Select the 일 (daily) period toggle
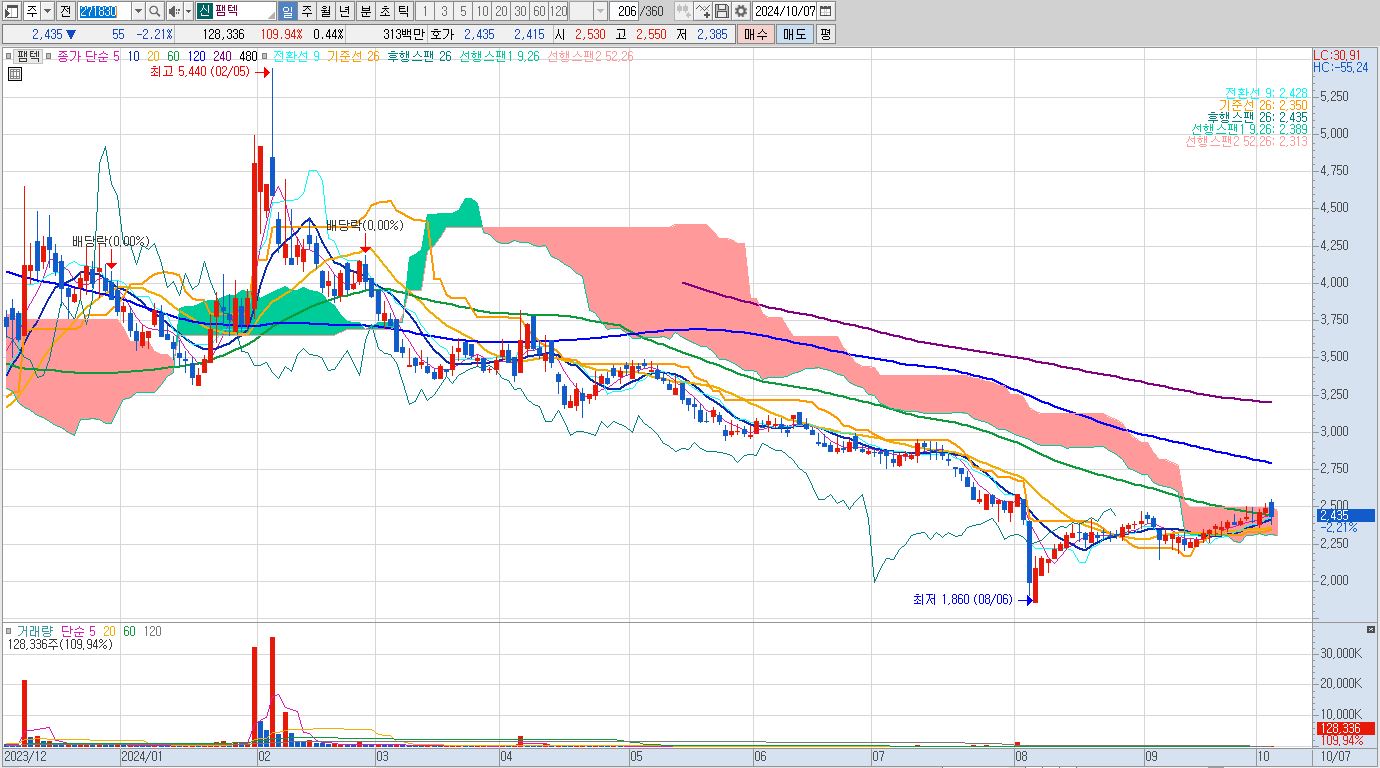This screenshot has height=768, width=1380. (287, 11)
